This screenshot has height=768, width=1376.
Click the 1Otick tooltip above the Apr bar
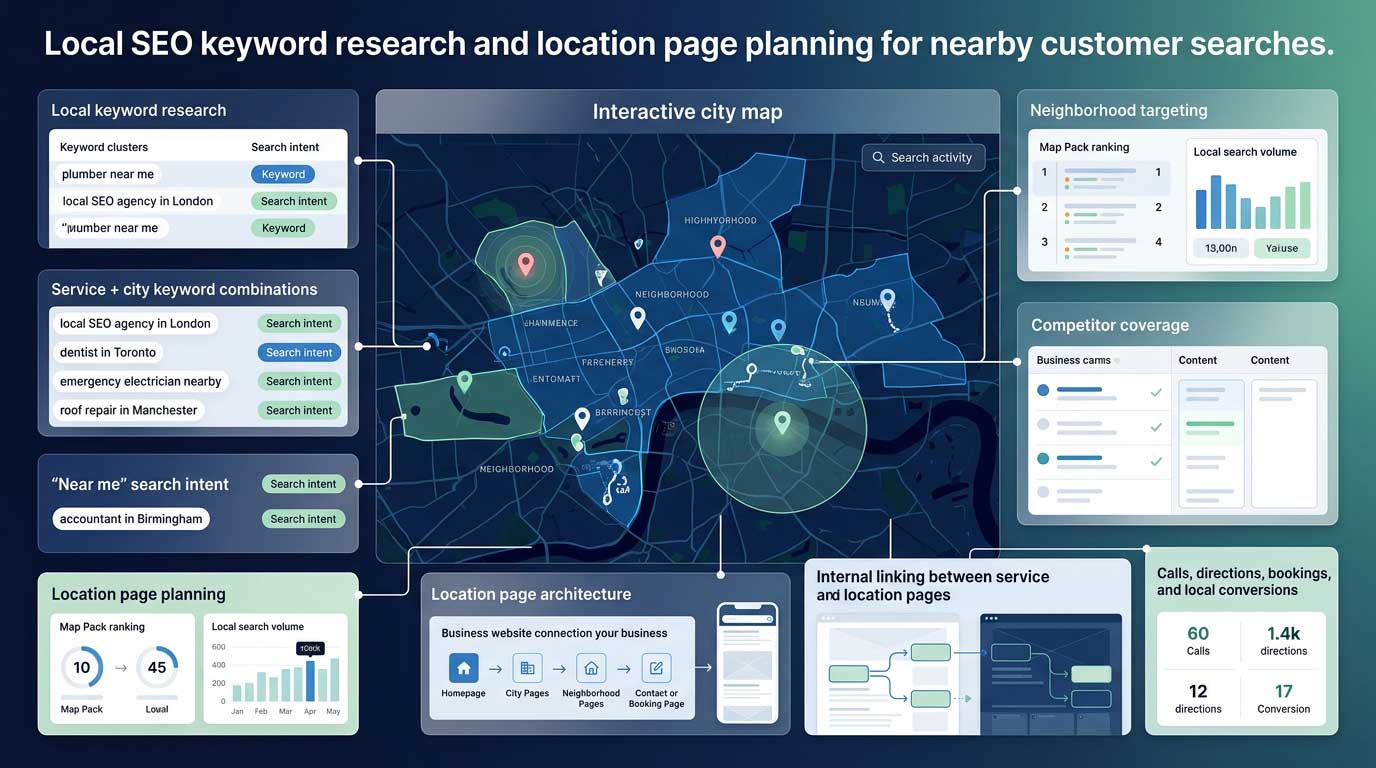310,649
